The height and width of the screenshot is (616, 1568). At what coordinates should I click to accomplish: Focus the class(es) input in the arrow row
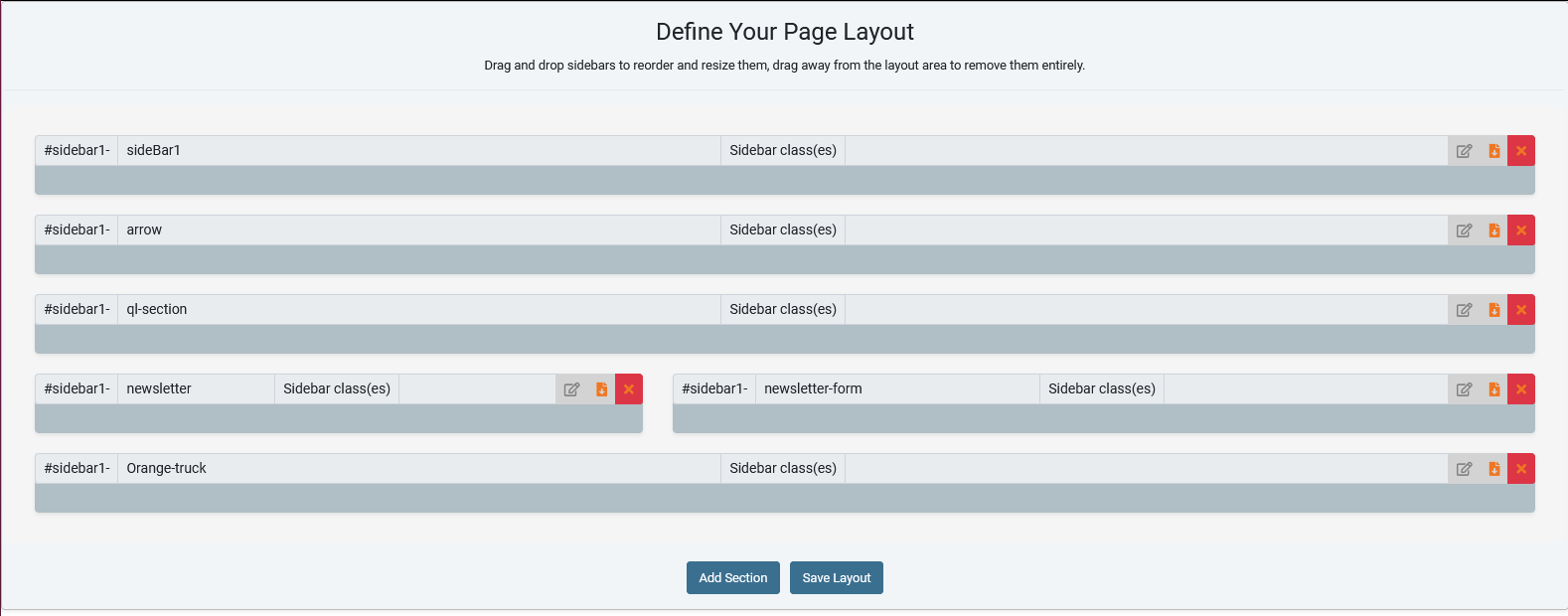click(x=1147, y=231)
